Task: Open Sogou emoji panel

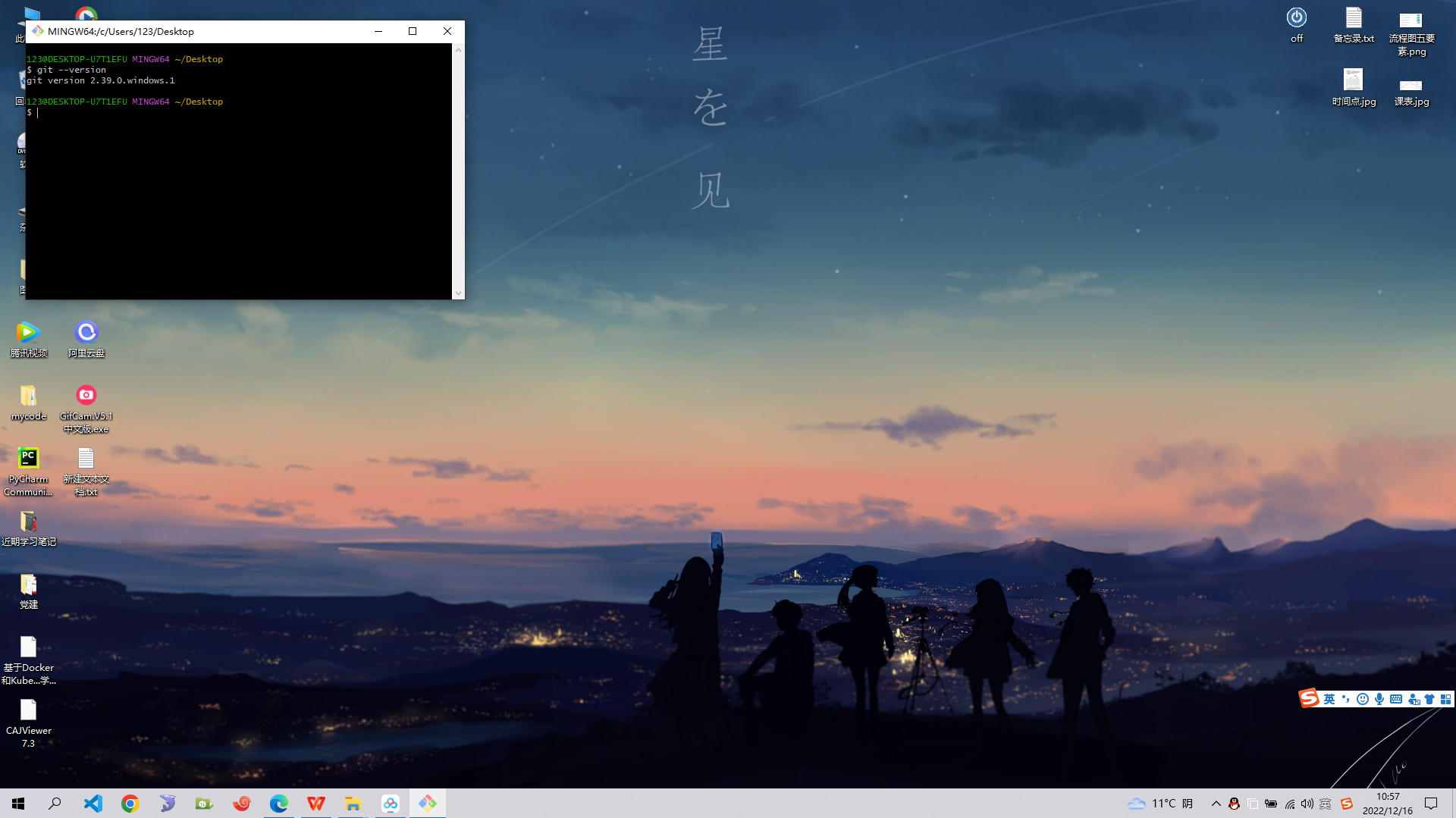Action: [x=1362, y=699]
